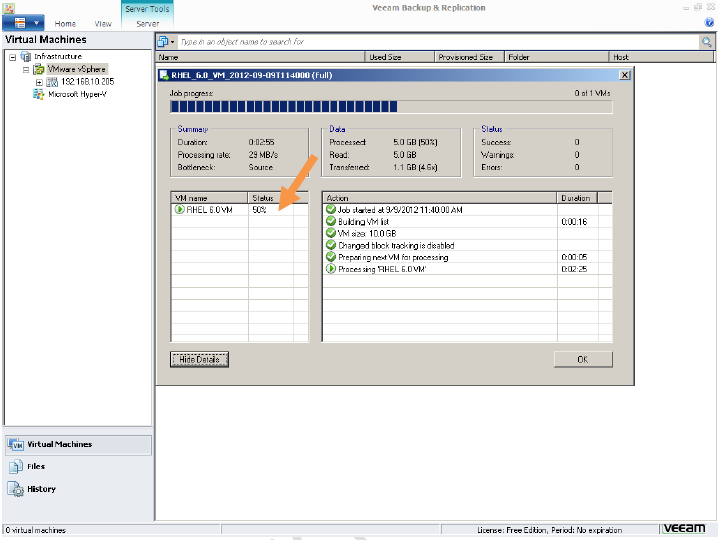Open the main application menu button
Screen dimensions: 721x540
point(23,23)
